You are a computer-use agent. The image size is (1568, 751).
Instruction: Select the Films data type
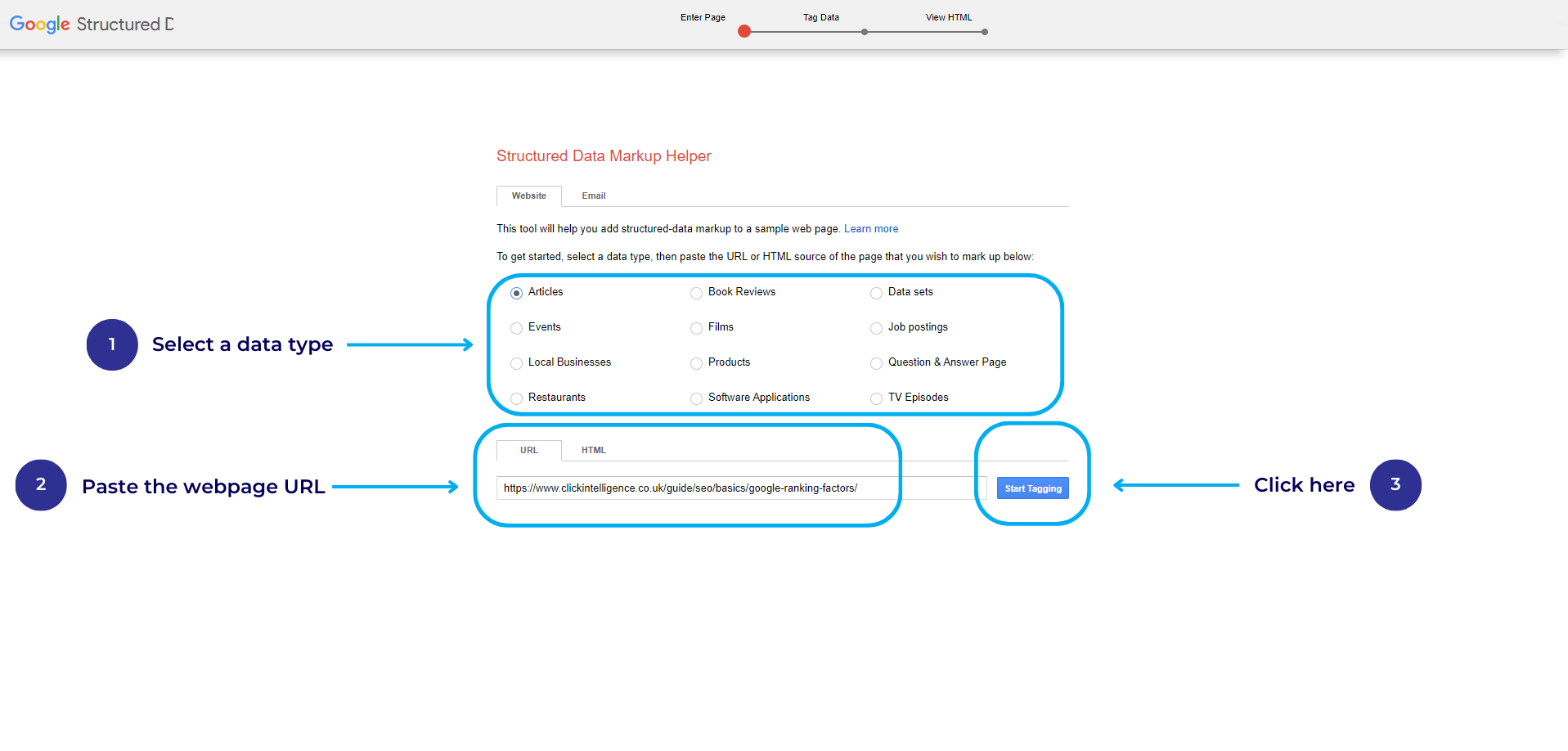(x=696, y=328)
